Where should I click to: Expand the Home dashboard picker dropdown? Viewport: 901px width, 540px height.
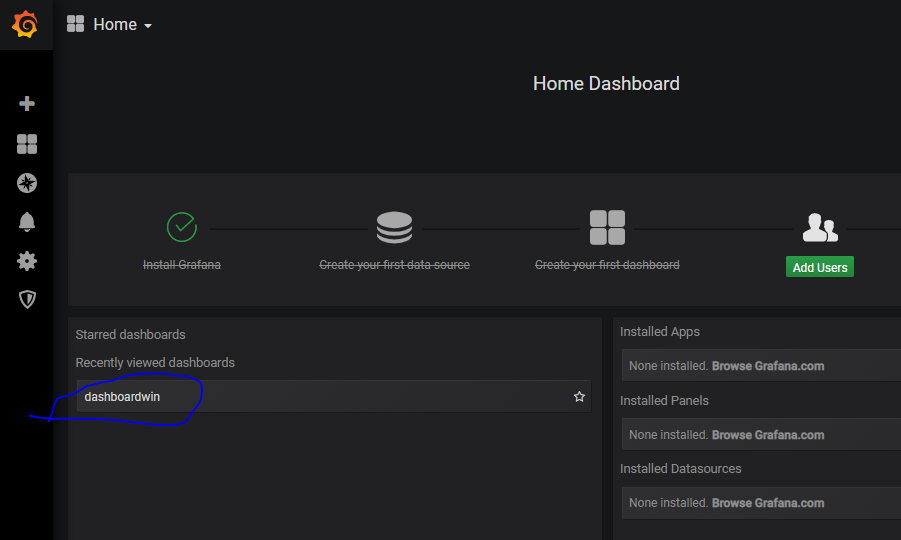pos(122,25)
